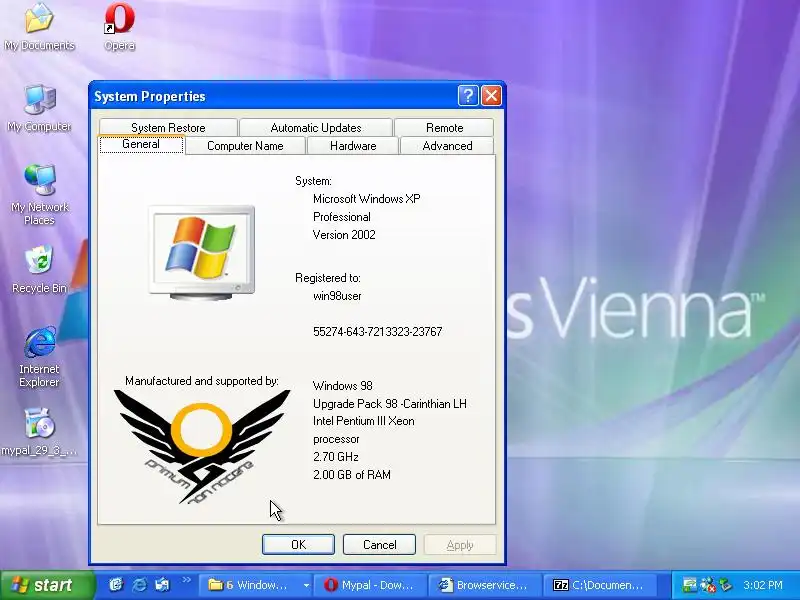800x600 pixels.
Task: Expand the Quick Launch overflow chevron
Action: (x=186, y=580)
